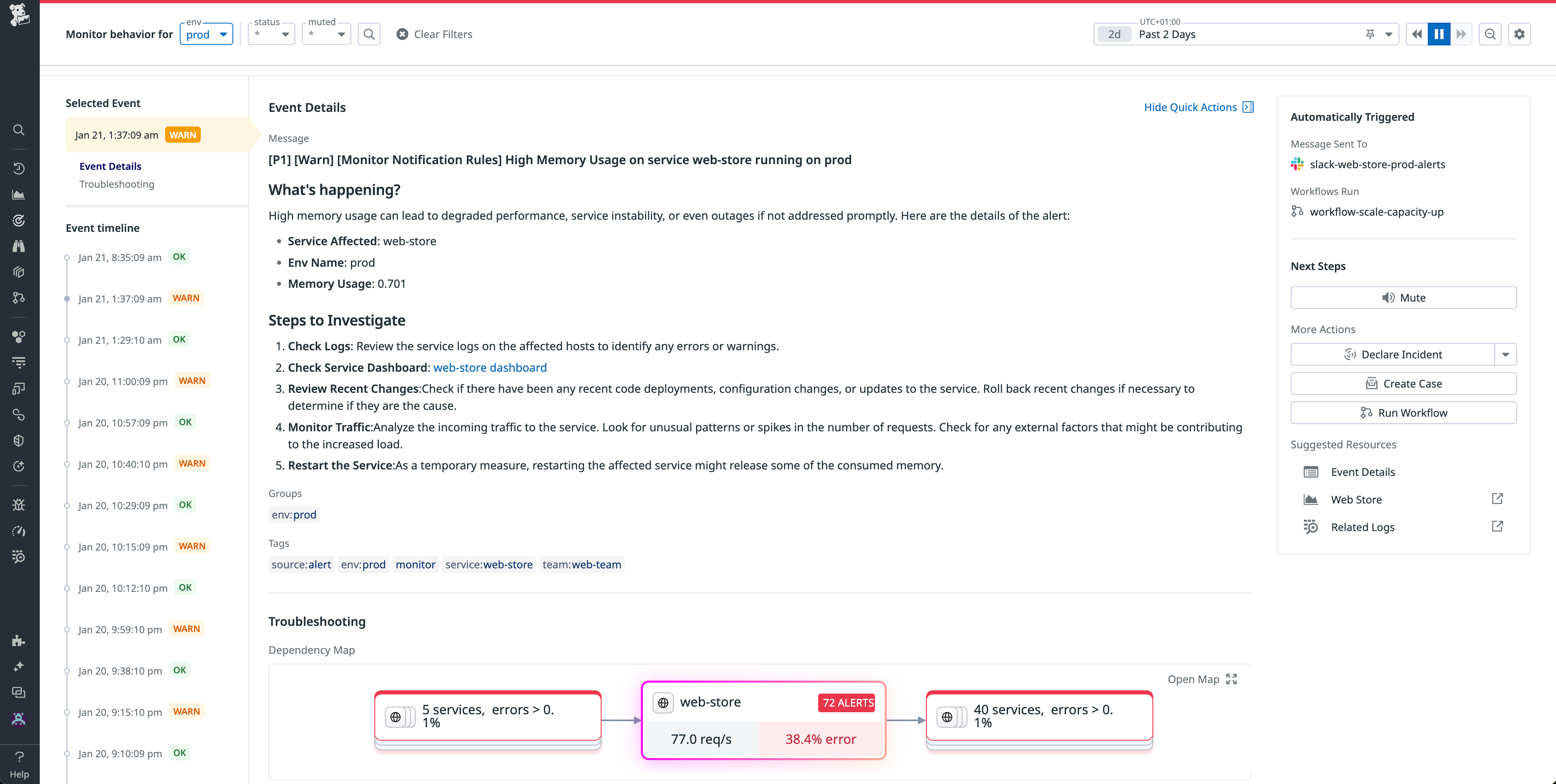This screenshot has height=784, width=1556.
Task: Pin the current time frame
Action: coord(1370,34)
